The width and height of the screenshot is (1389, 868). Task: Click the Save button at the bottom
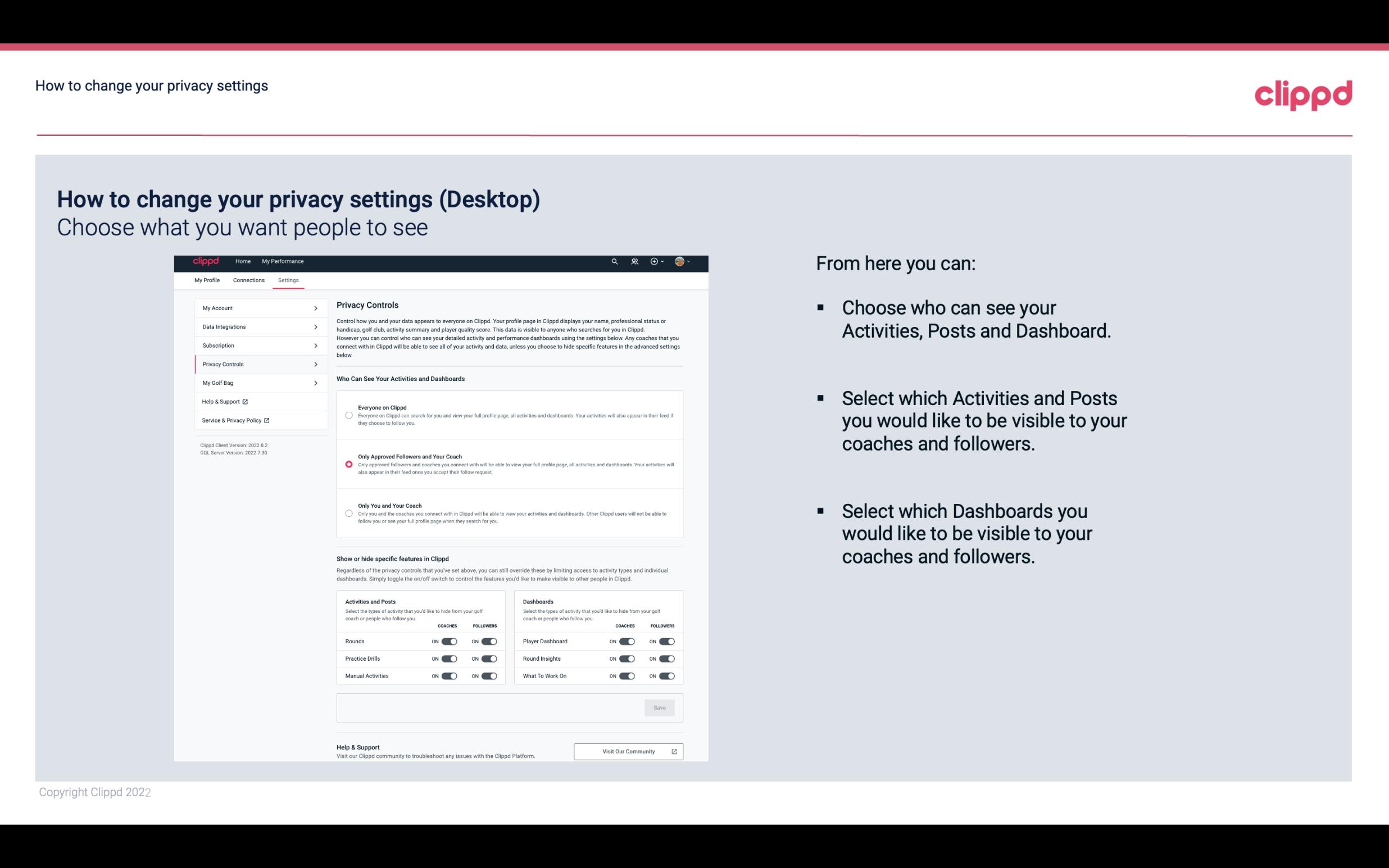[660, 707]
